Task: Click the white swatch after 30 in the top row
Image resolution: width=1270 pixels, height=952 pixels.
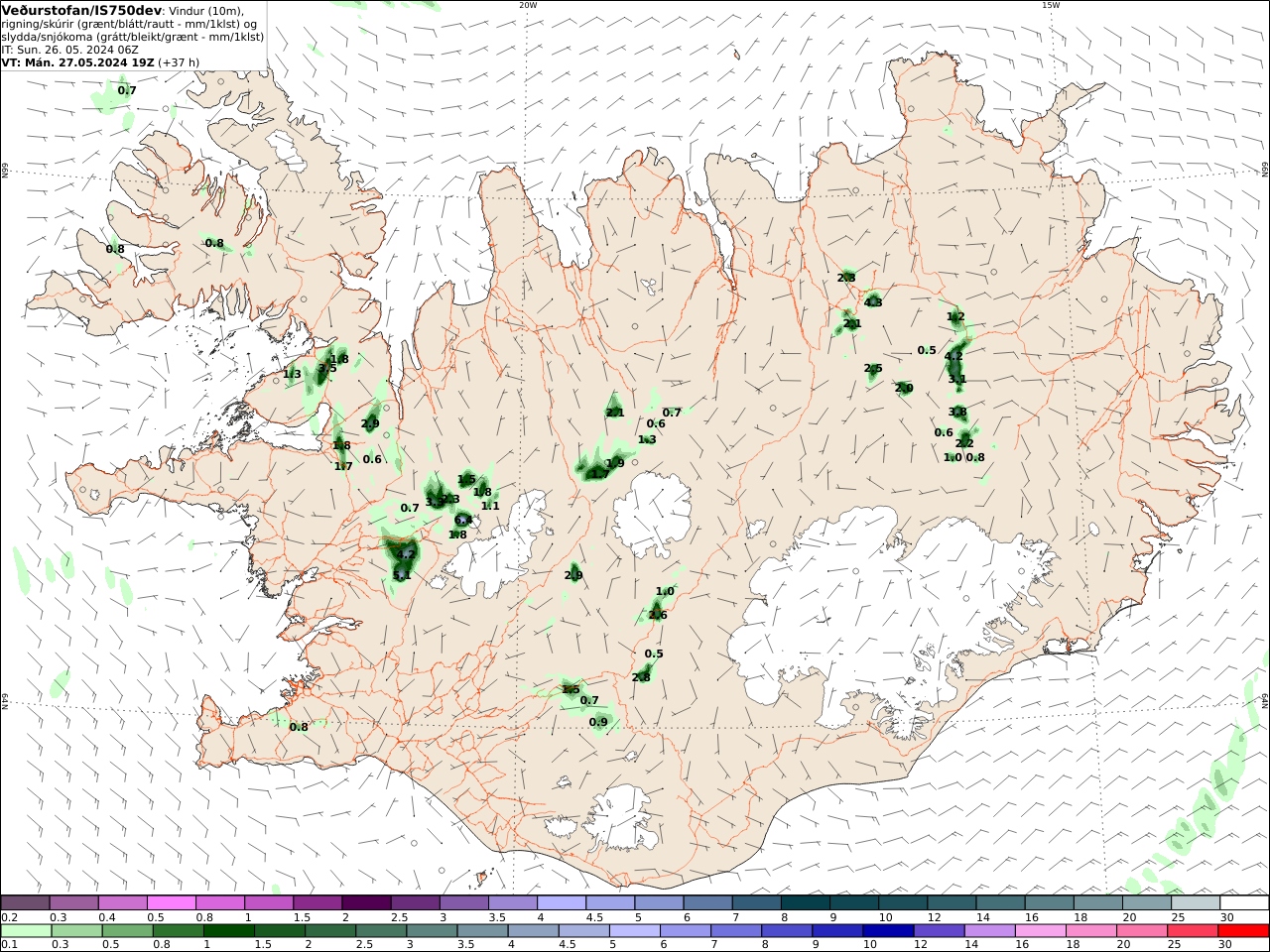Action: click(x=1242, y=902)
